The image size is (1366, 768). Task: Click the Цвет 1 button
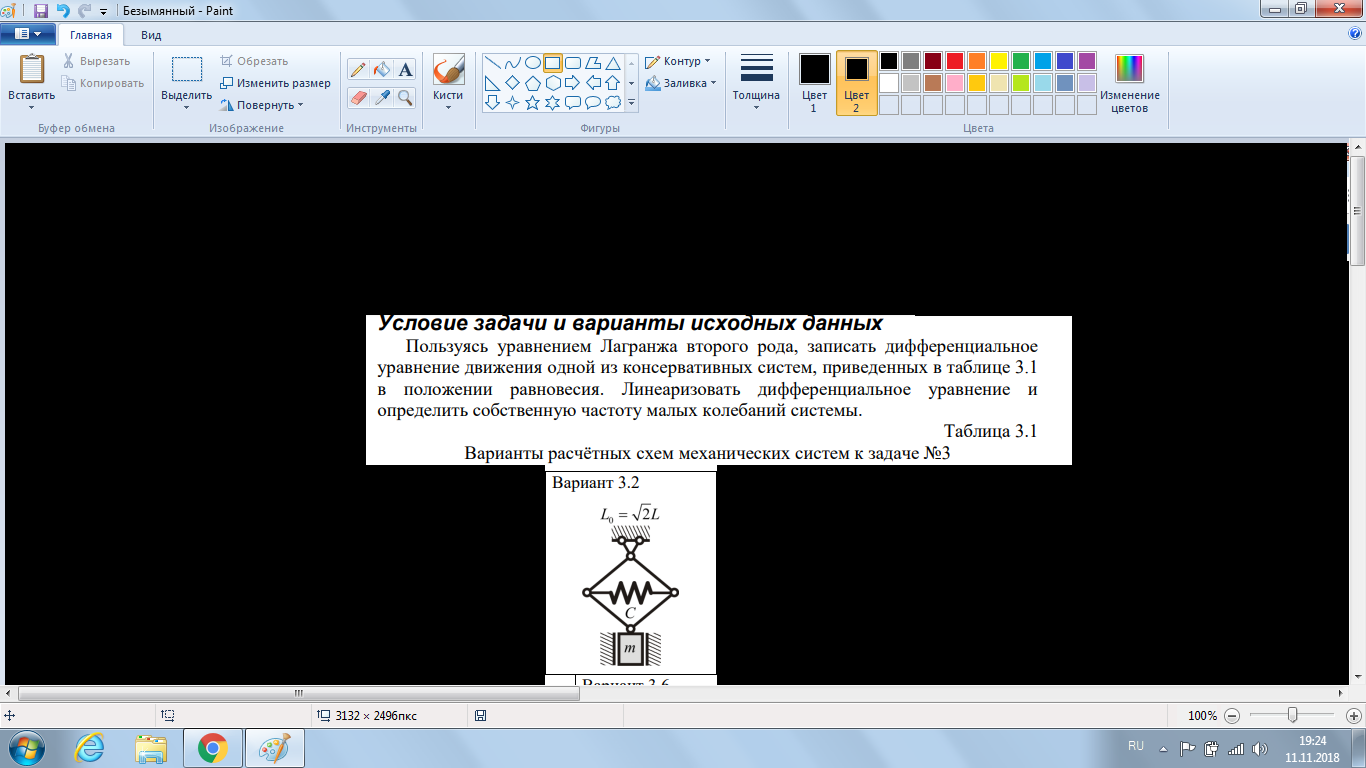814,82
